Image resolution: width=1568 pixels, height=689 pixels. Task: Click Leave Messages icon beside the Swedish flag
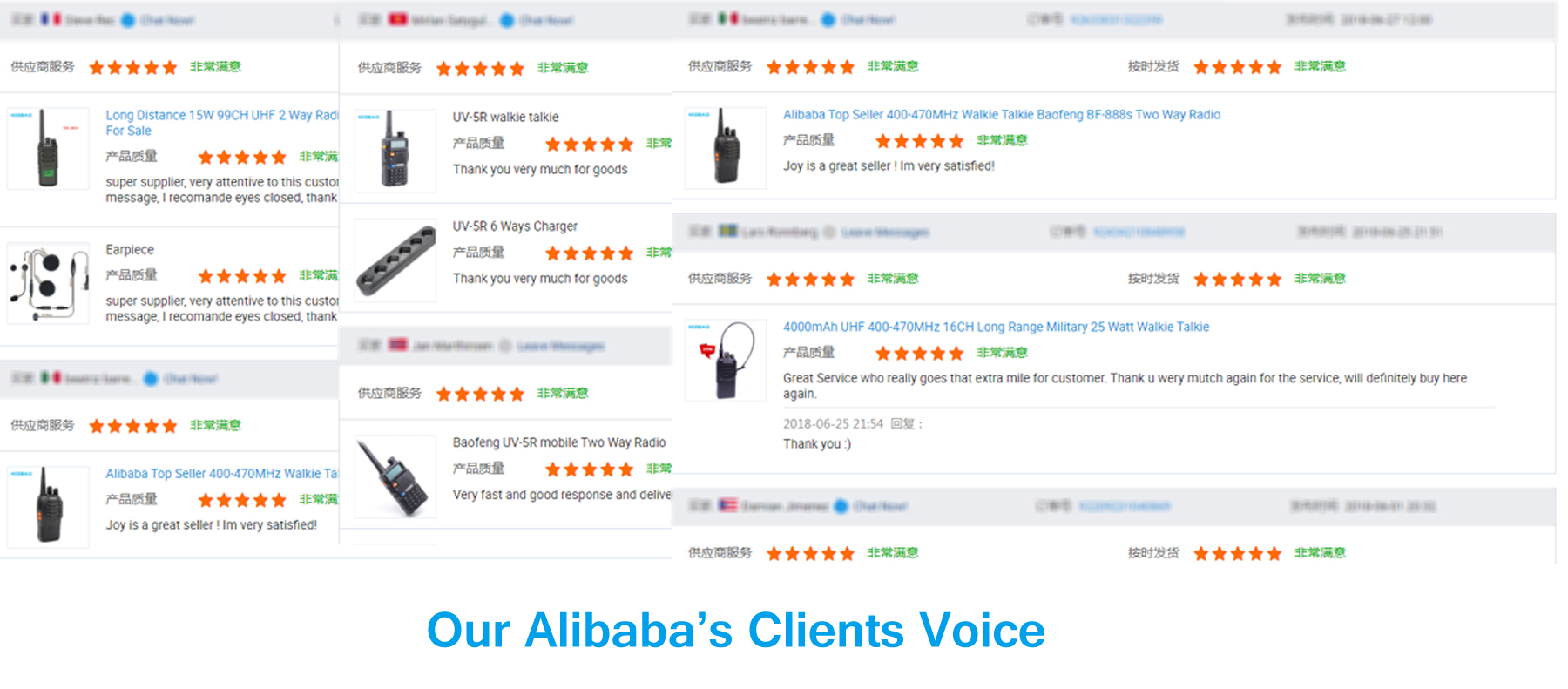[829, 232]
